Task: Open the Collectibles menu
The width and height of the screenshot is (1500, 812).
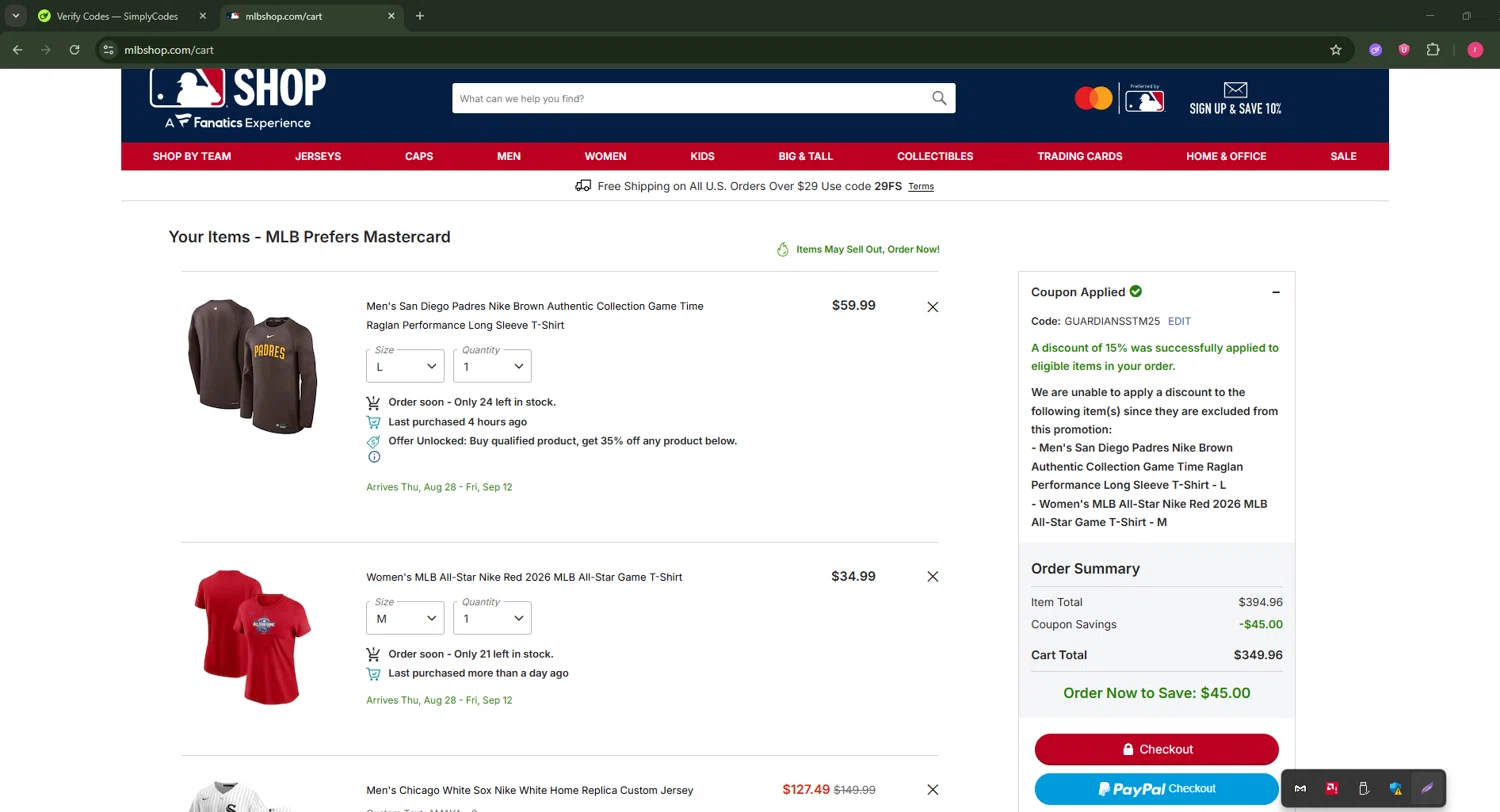Action: pyautogui.click(x=935, y=156)
